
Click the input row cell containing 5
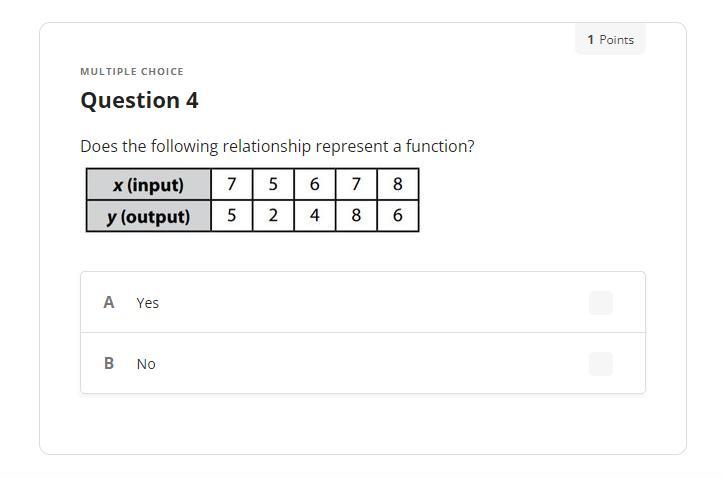coord(273,185)
